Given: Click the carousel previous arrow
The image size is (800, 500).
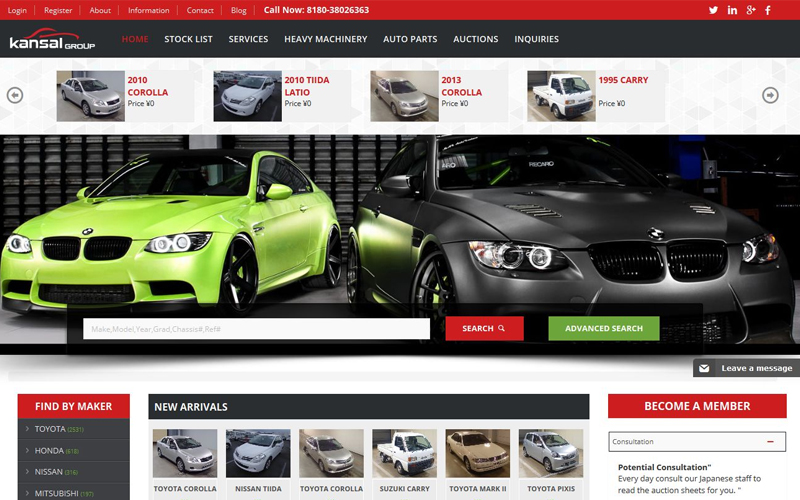Looking at the screenshot, I should 14,95.
